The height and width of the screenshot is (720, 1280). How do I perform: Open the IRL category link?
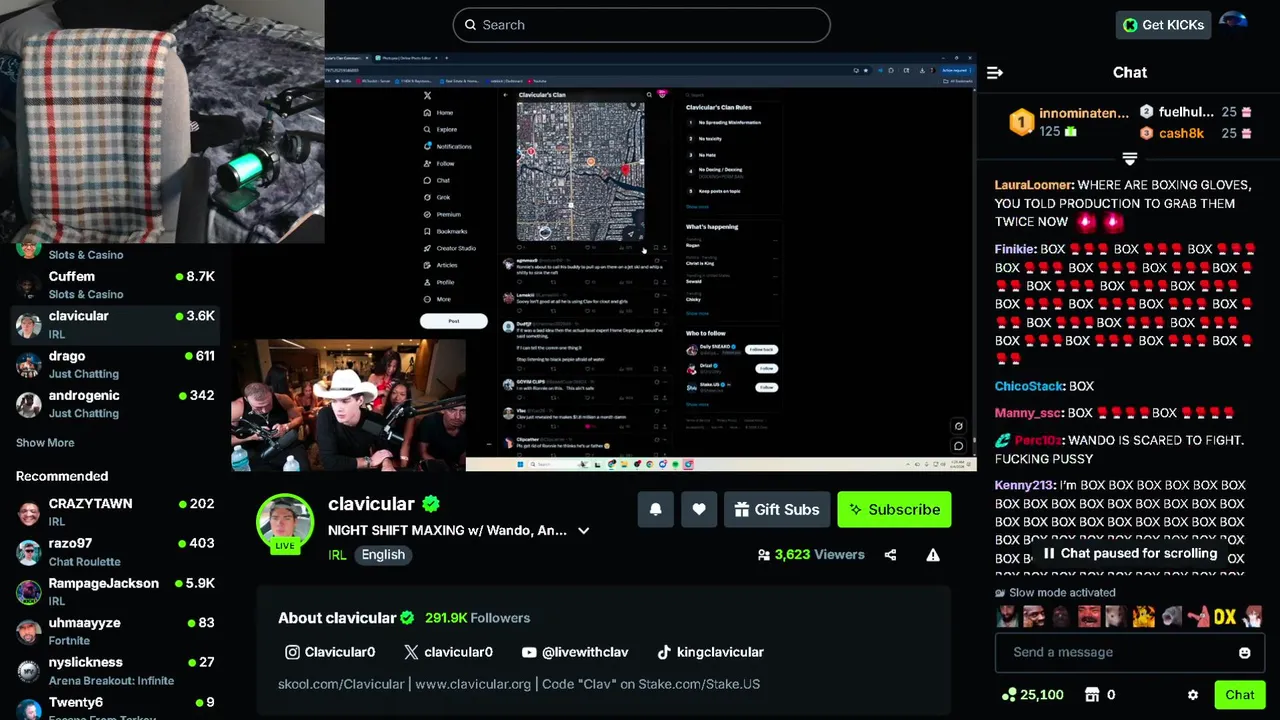[x=337, y=555]
